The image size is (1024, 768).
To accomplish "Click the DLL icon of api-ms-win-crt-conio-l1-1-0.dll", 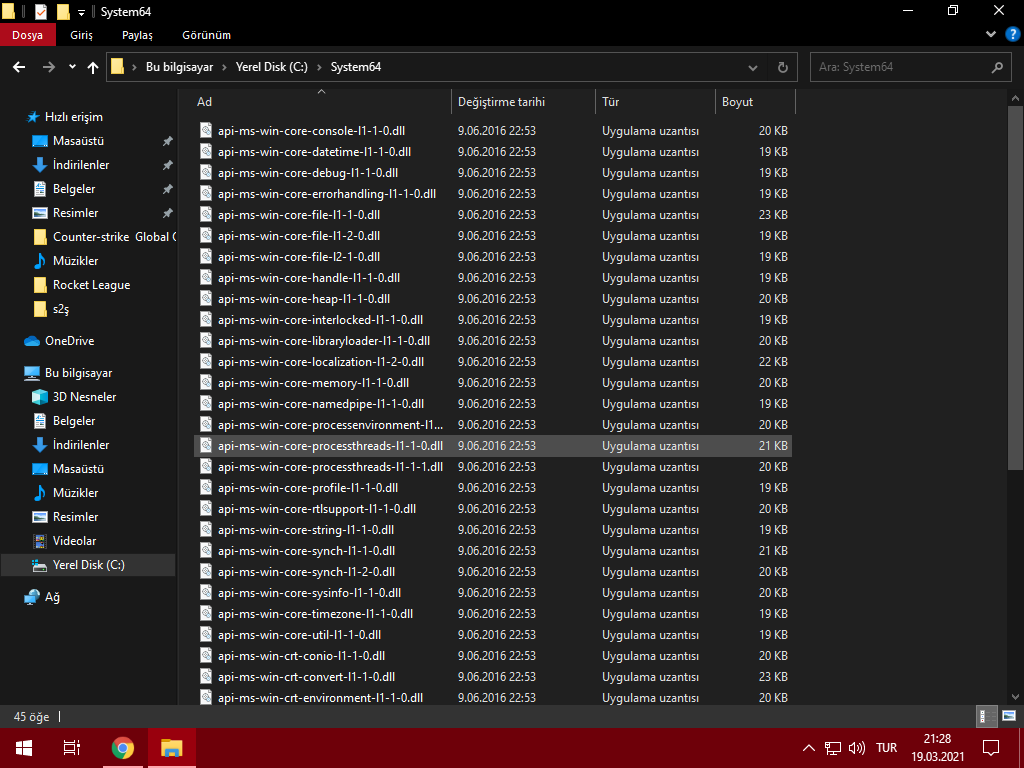I will tap(206, 656).
